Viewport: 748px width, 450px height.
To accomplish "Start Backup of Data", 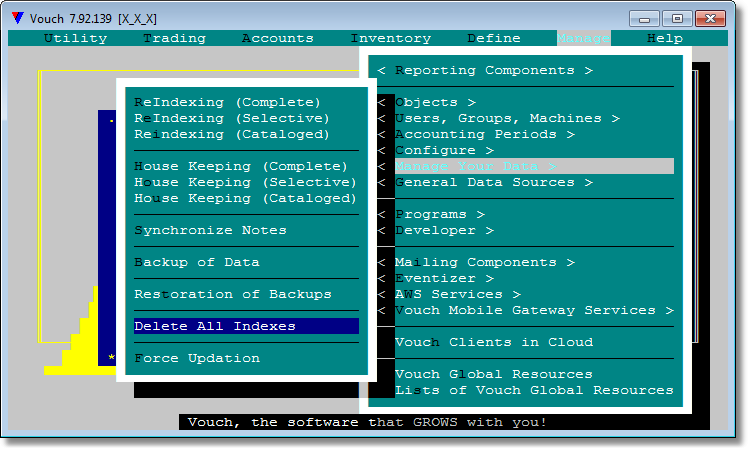I will [197, 262].
